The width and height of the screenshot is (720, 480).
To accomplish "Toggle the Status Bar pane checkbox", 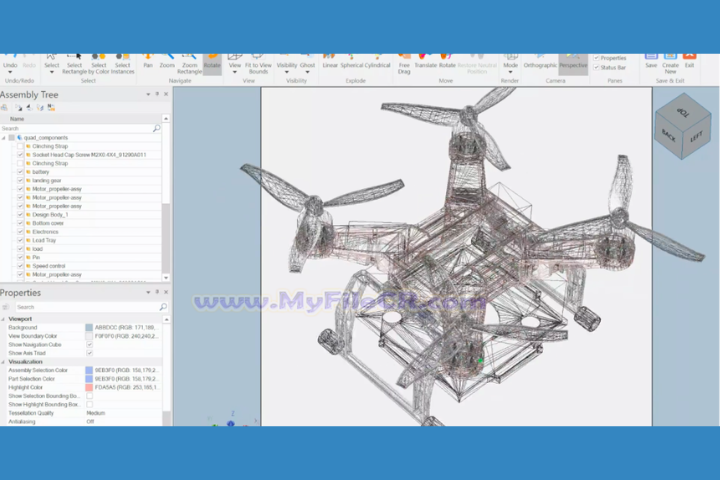I will point(596,67).
